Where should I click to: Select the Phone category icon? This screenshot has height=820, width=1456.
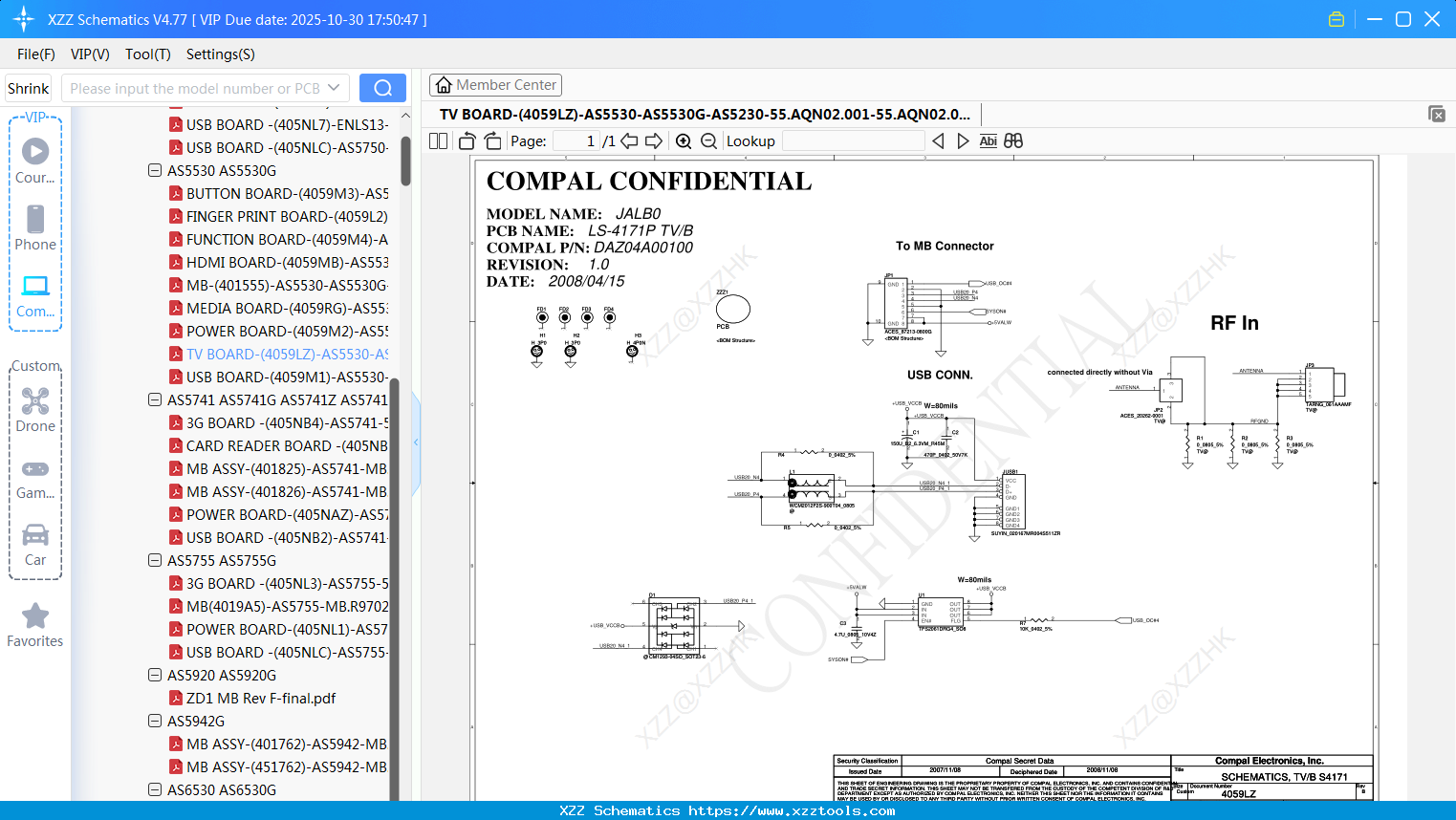(x=35, y=227)
